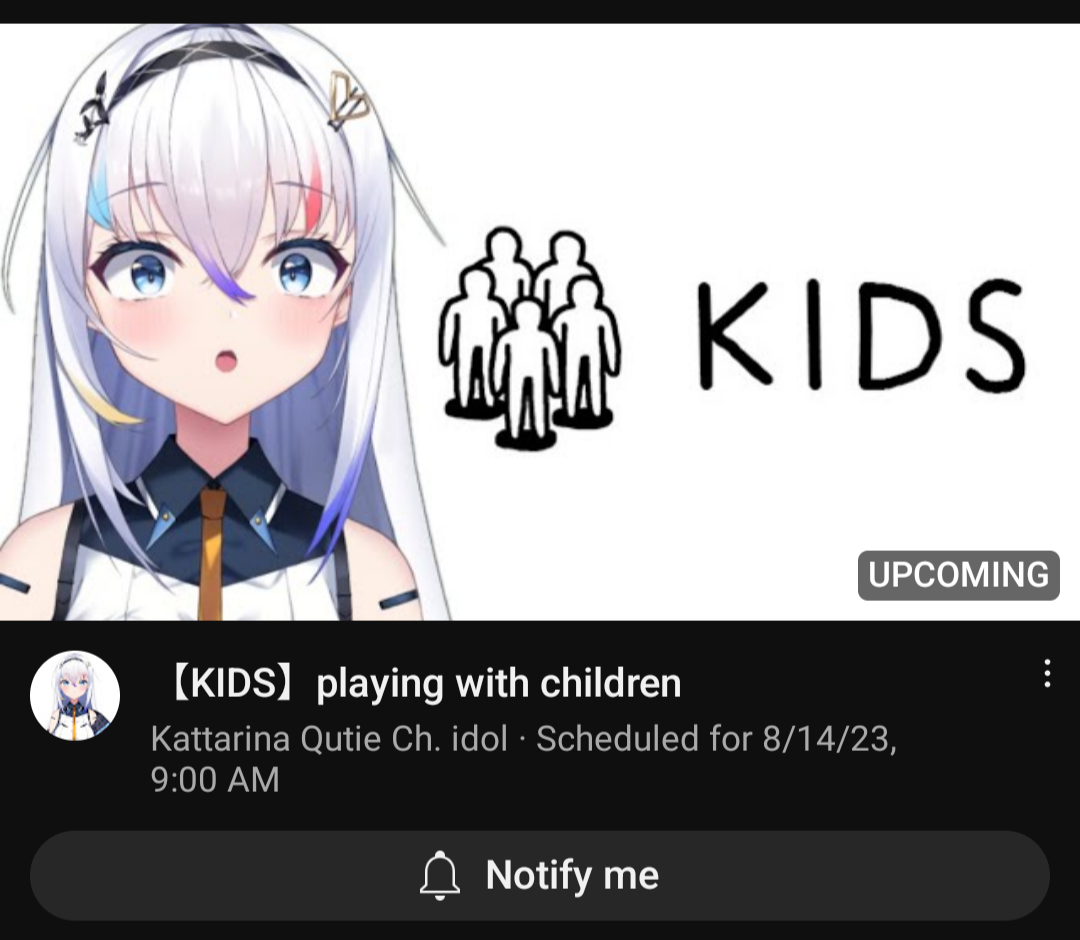Click the group of people icon in thumbnail
The image size is (1080, 940).
529,338
